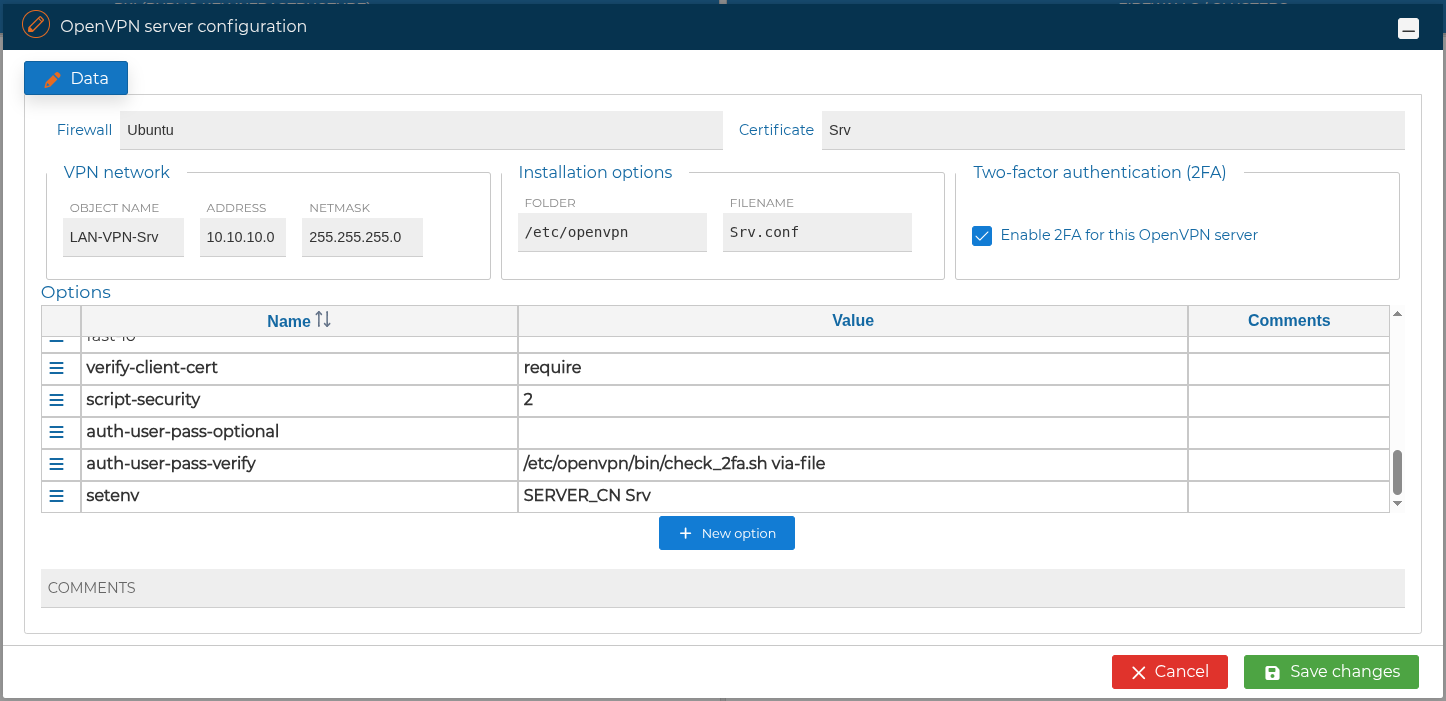Image resolution: width=1446 pixels, height=701 pixels.
Task: Click the Certificate field showing Srv
Action: tap(1113, 130)
